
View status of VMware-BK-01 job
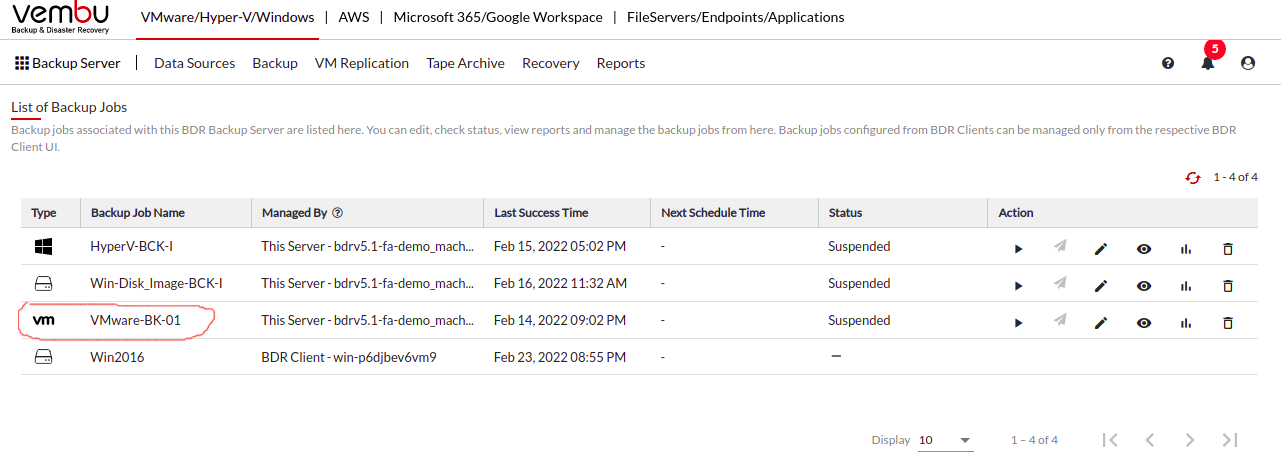[x=1144, y=323]
